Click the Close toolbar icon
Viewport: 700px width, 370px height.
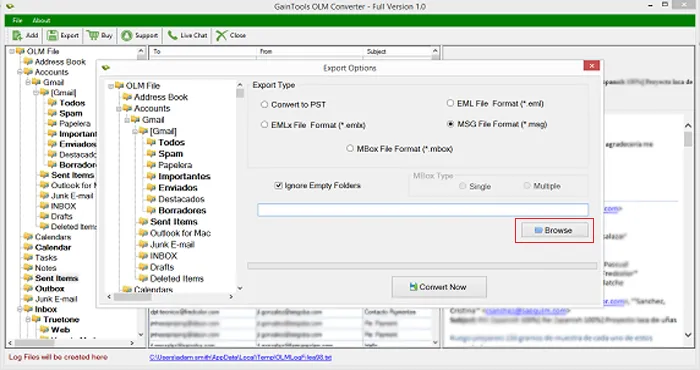tap(221, 35)
